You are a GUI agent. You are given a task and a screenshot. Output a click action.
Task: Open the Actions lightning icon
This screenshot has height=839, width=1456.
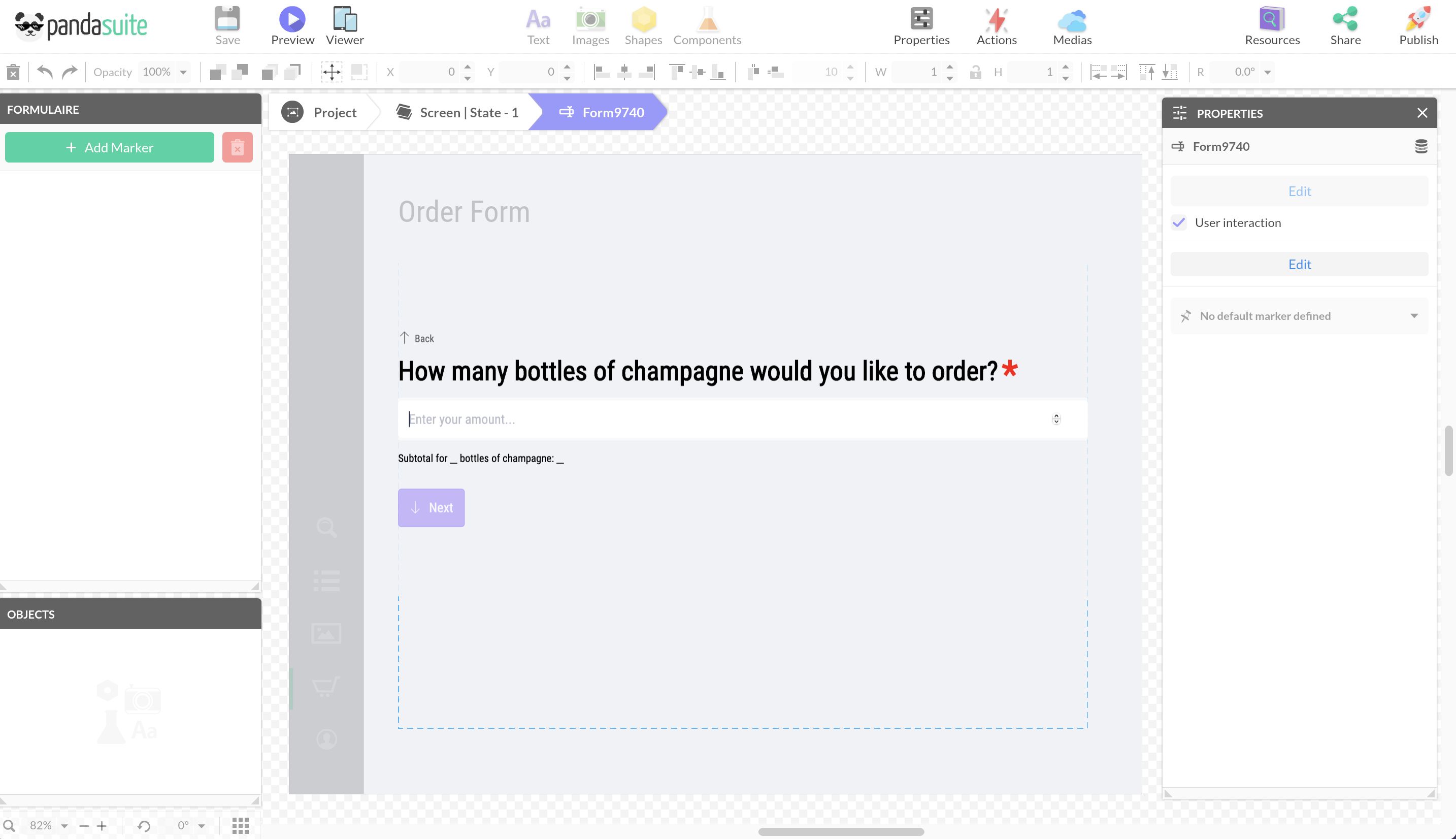point(997,20)
